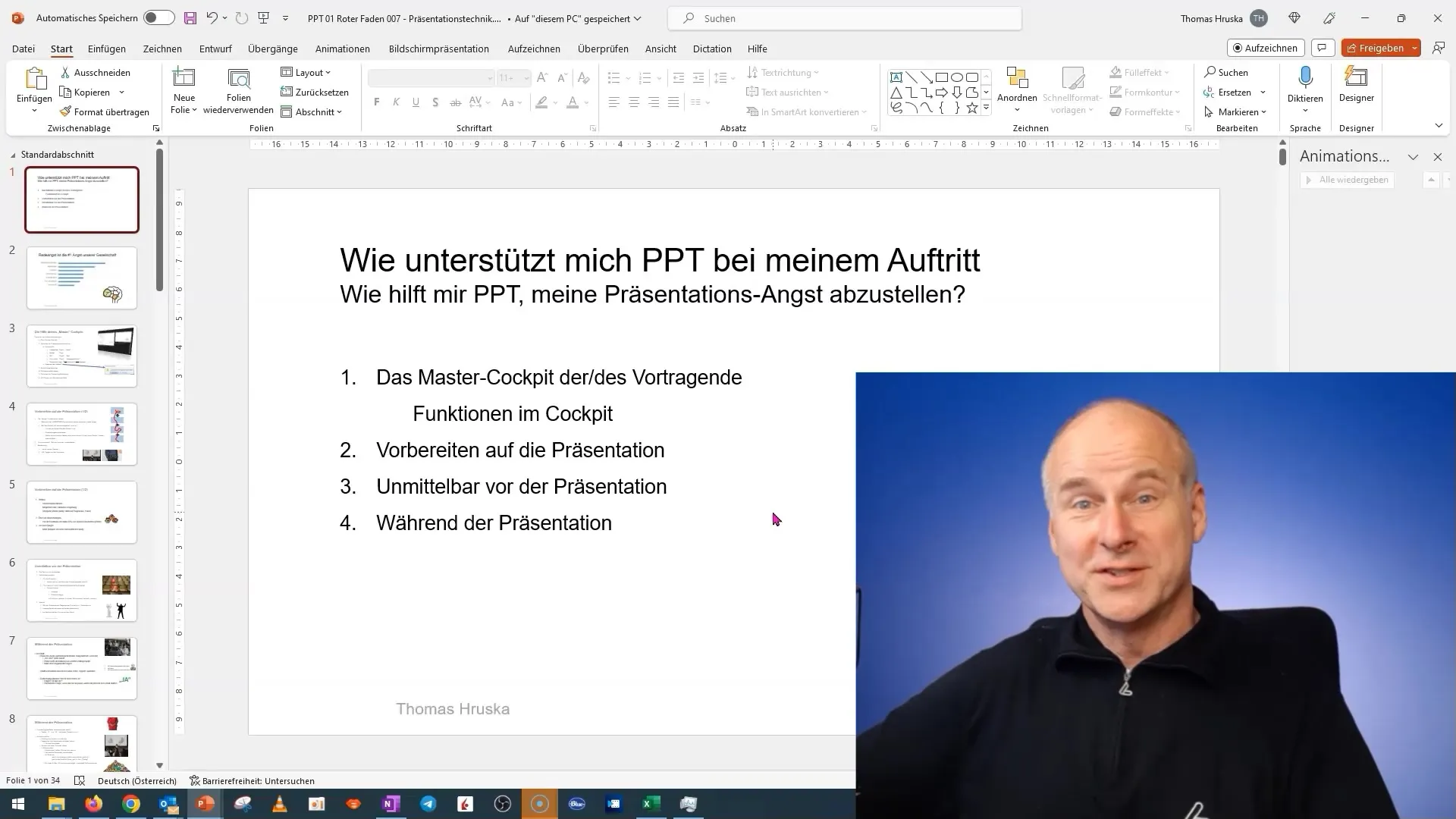
Task: Decrease font size icon
Action: tap(562, 78)
